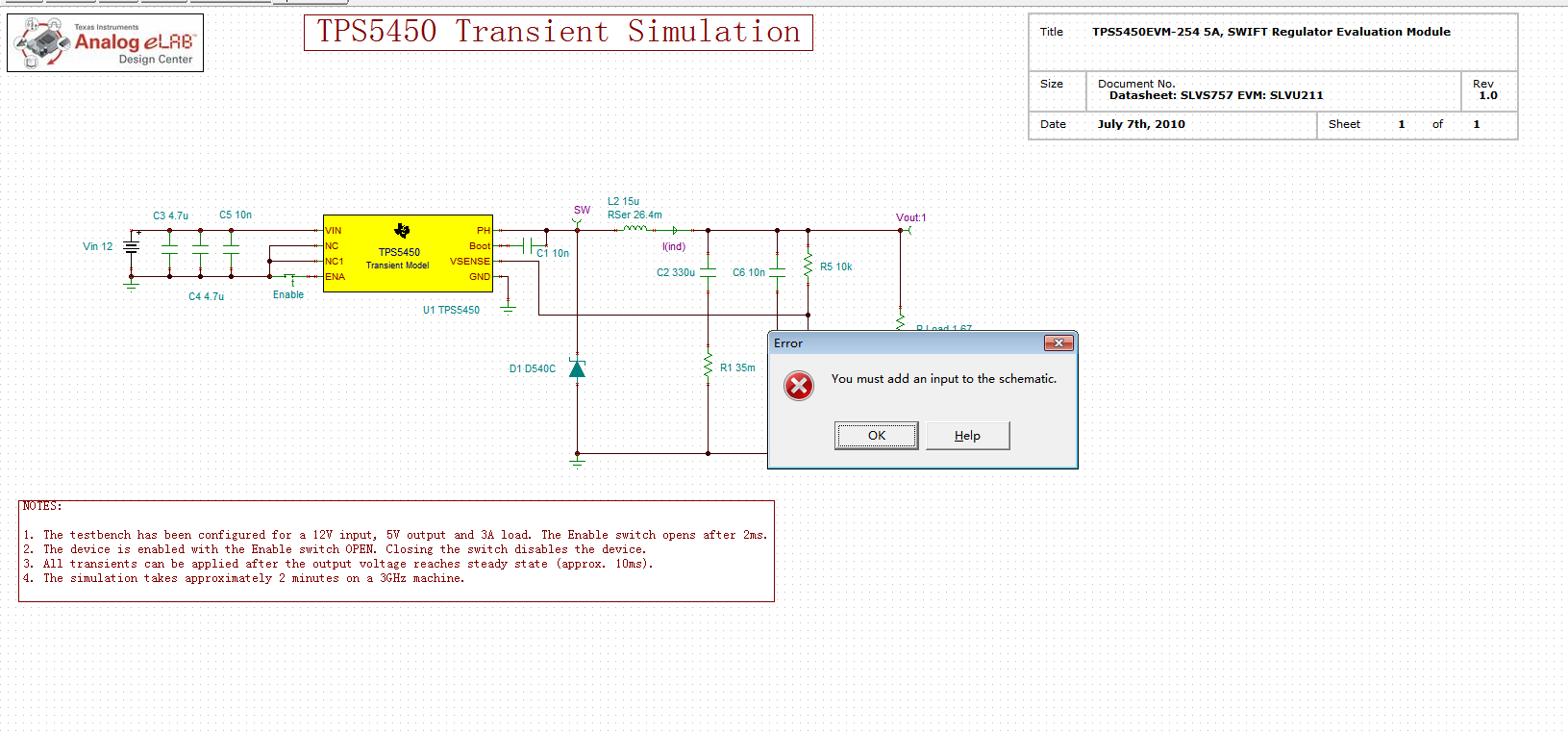The height and width of the screenshot is (734, 1568).
Task: Click the "Enable" switch label
Action: [x=288, y=294]
